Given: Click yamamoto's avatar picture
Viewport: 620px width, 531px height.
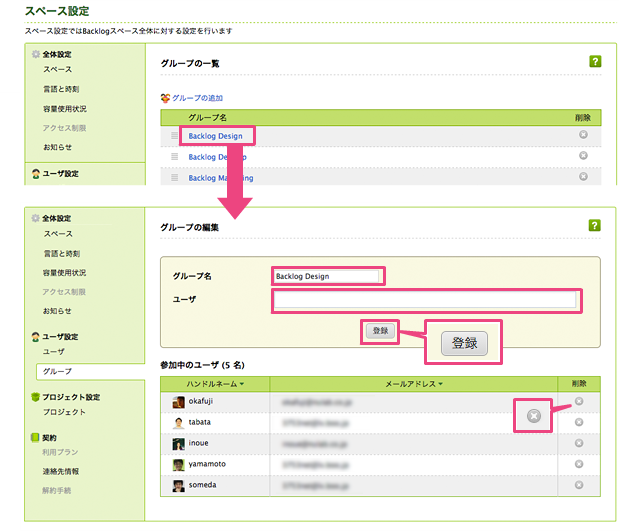Looking at the screenshot, I should (178, 465).
